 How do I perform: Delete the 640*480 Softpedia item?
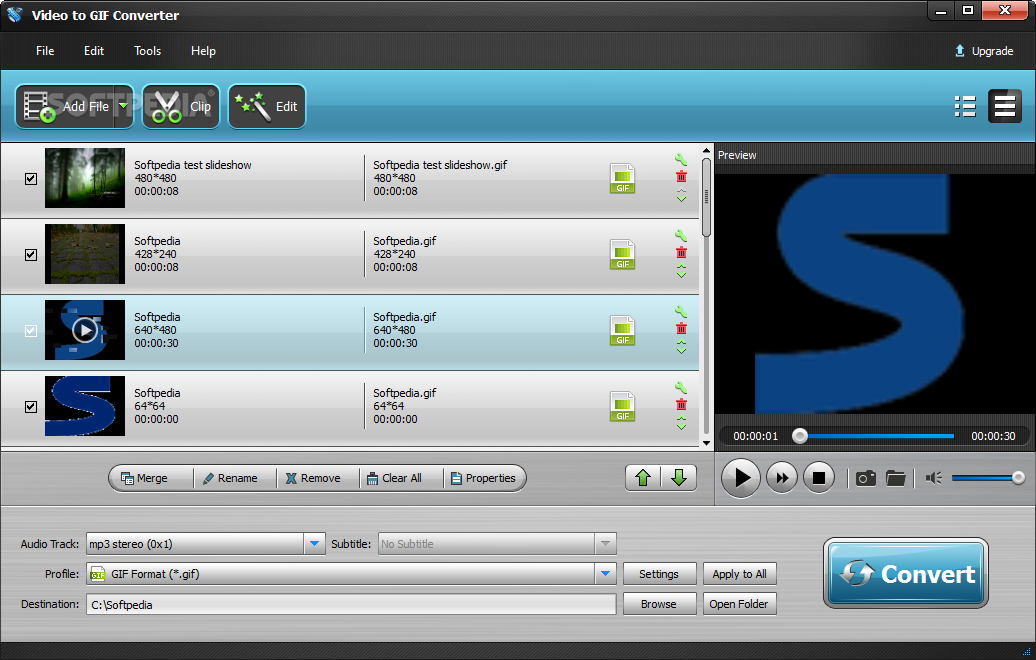pos(681,328)
